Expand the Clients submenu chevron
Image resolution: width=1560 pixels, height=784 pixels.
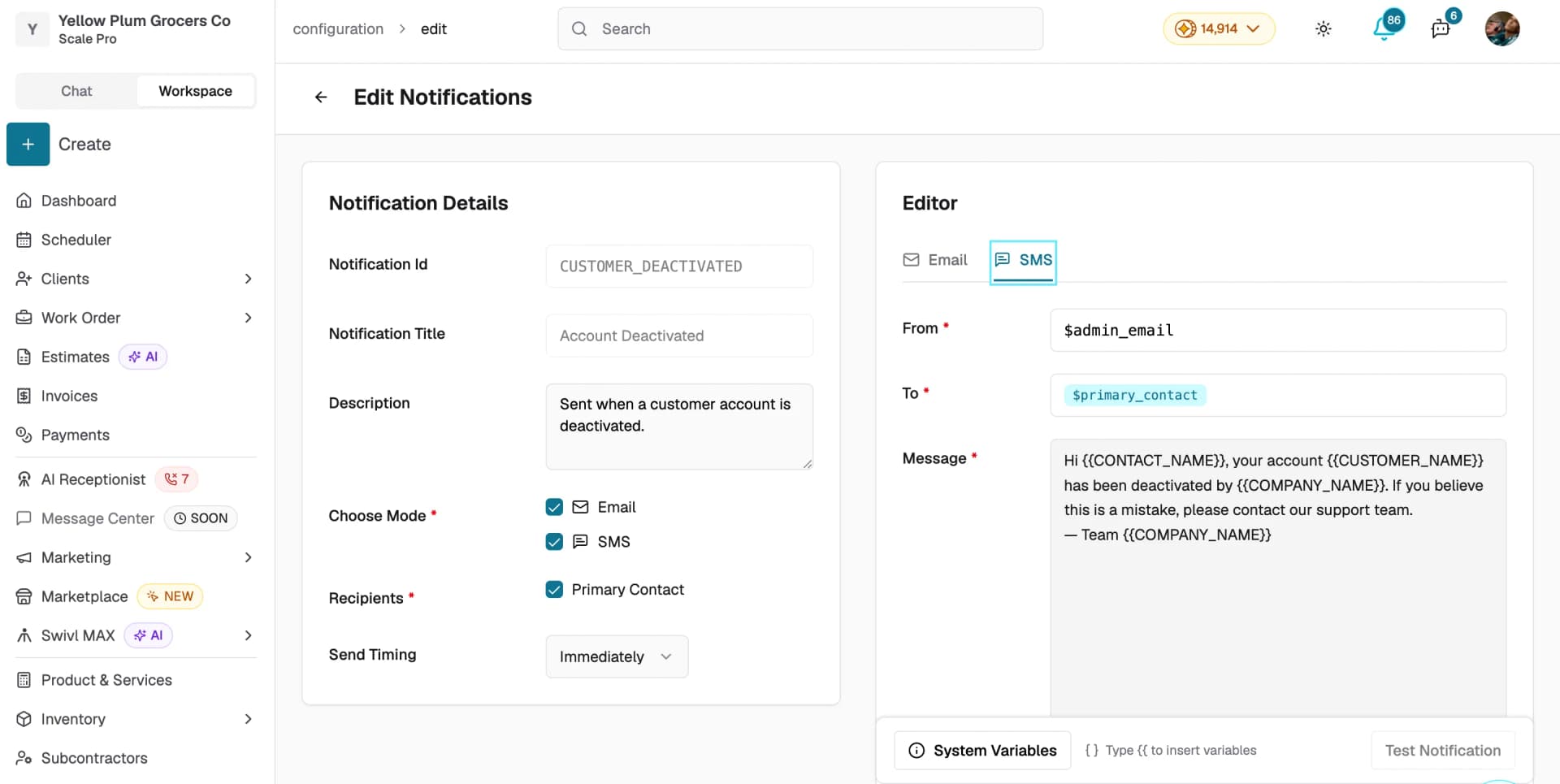pyautogui.click(x=248, y=279)
